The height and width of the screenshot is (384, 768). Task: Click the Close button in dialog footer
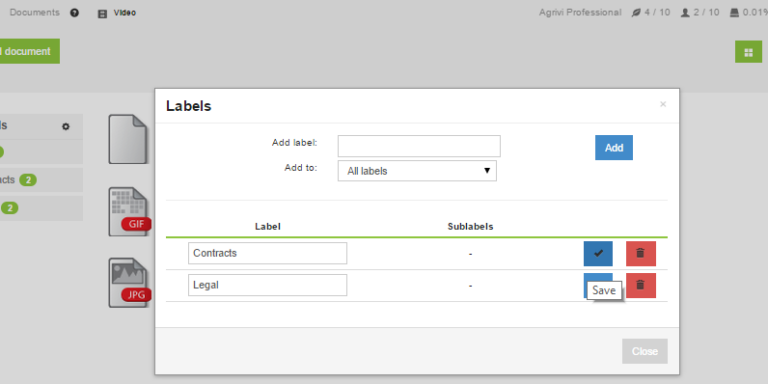(645, 351)
